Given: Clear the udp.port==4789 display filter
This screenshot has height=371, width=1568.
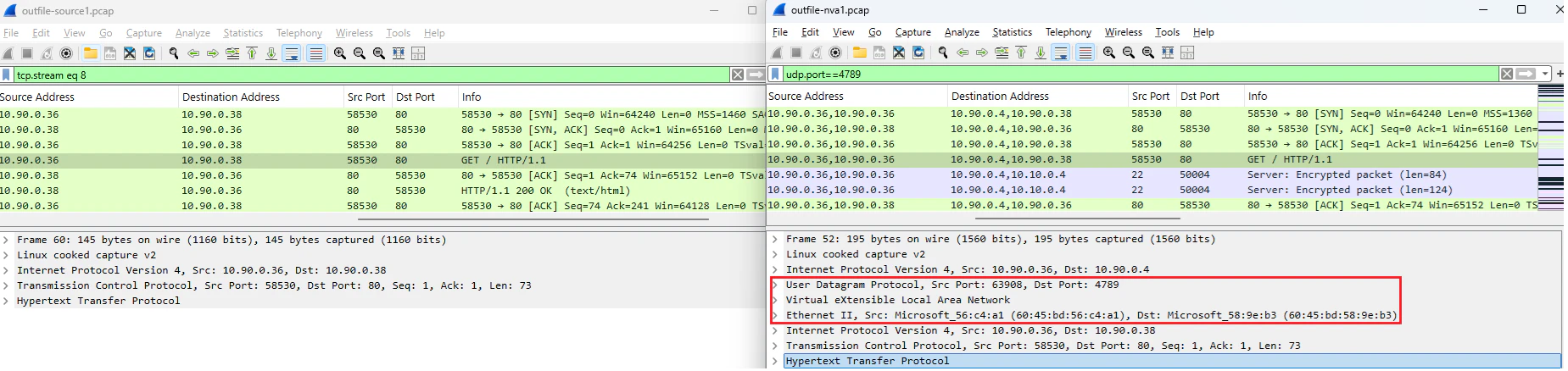Looking at the screenshot, I should coord(1507,74).
